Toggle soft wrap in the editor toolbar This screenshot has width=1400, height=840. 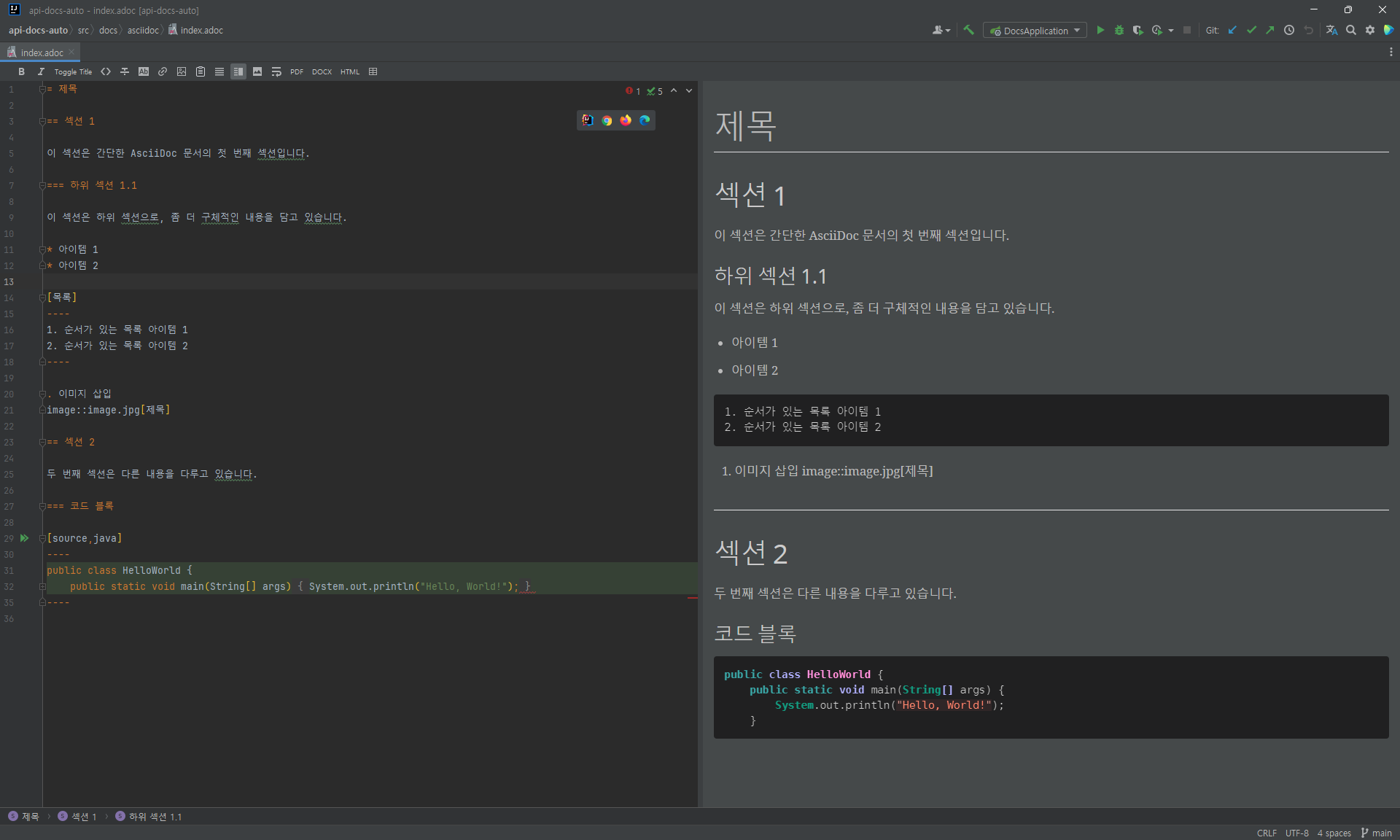point(276,71)
